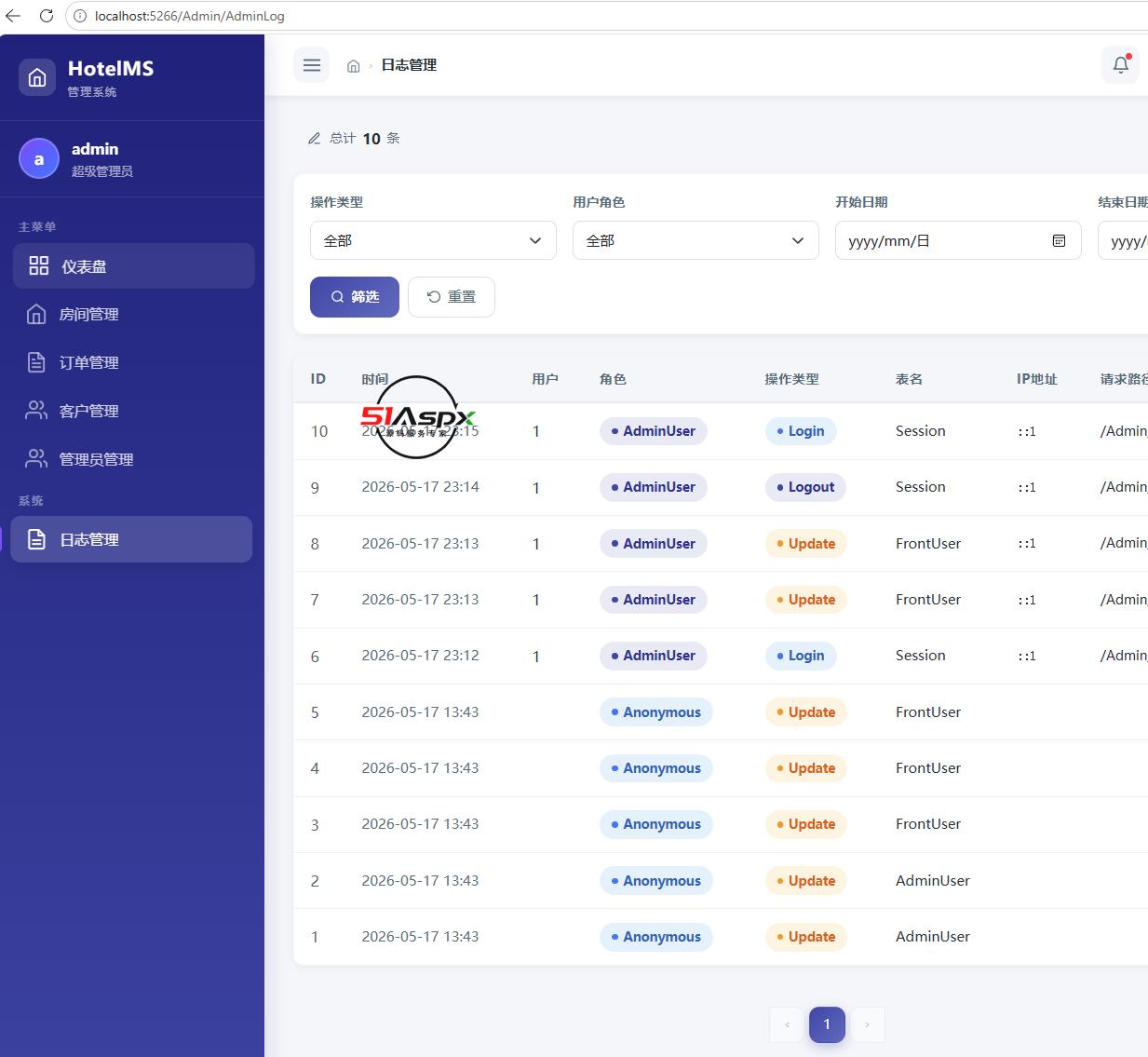Click FrontUser cell in row 4
Viewport: 1148px width, 1057px height.
(x=928, y=768)
